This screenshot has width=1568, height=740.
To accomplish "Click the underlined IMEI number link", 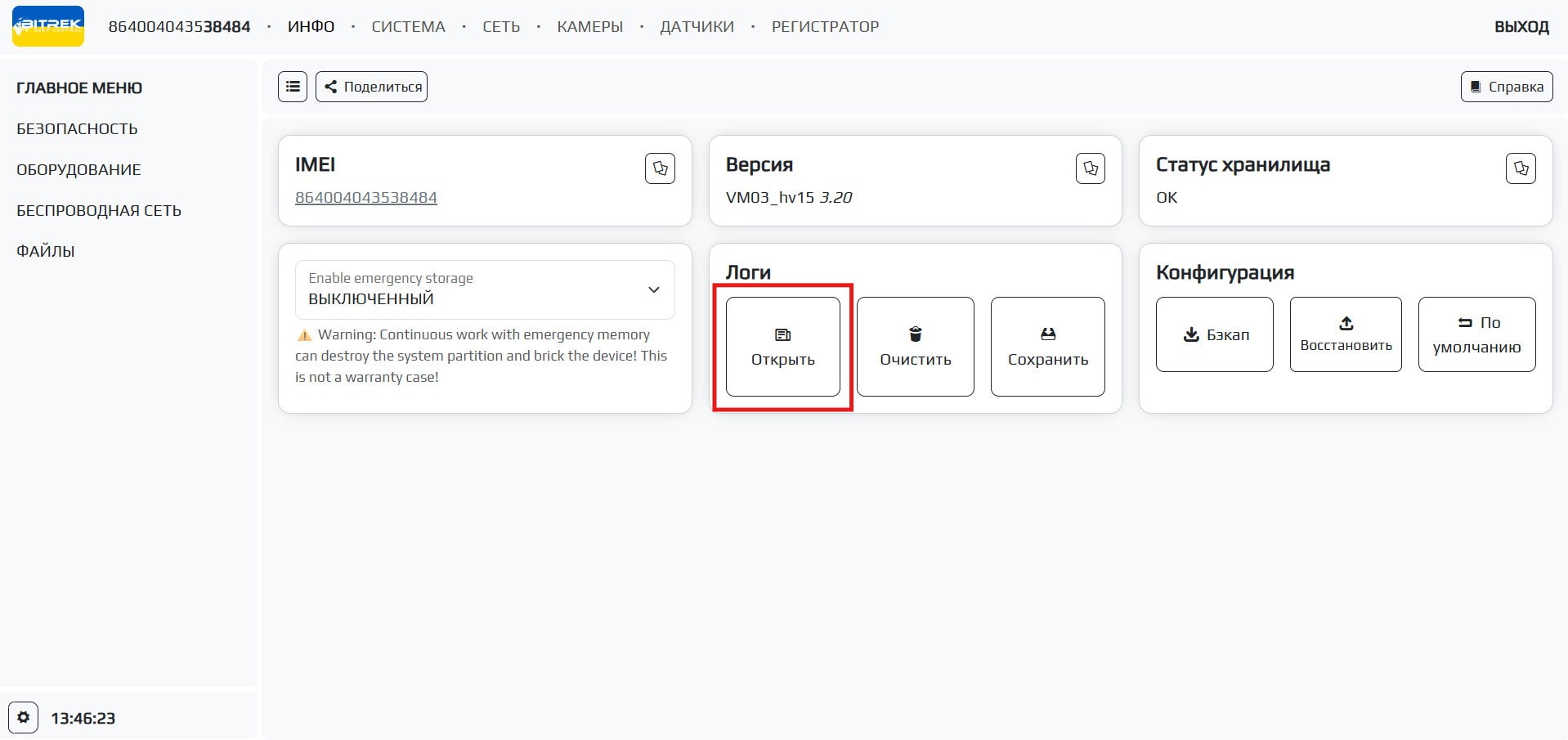I will [365, 198].
